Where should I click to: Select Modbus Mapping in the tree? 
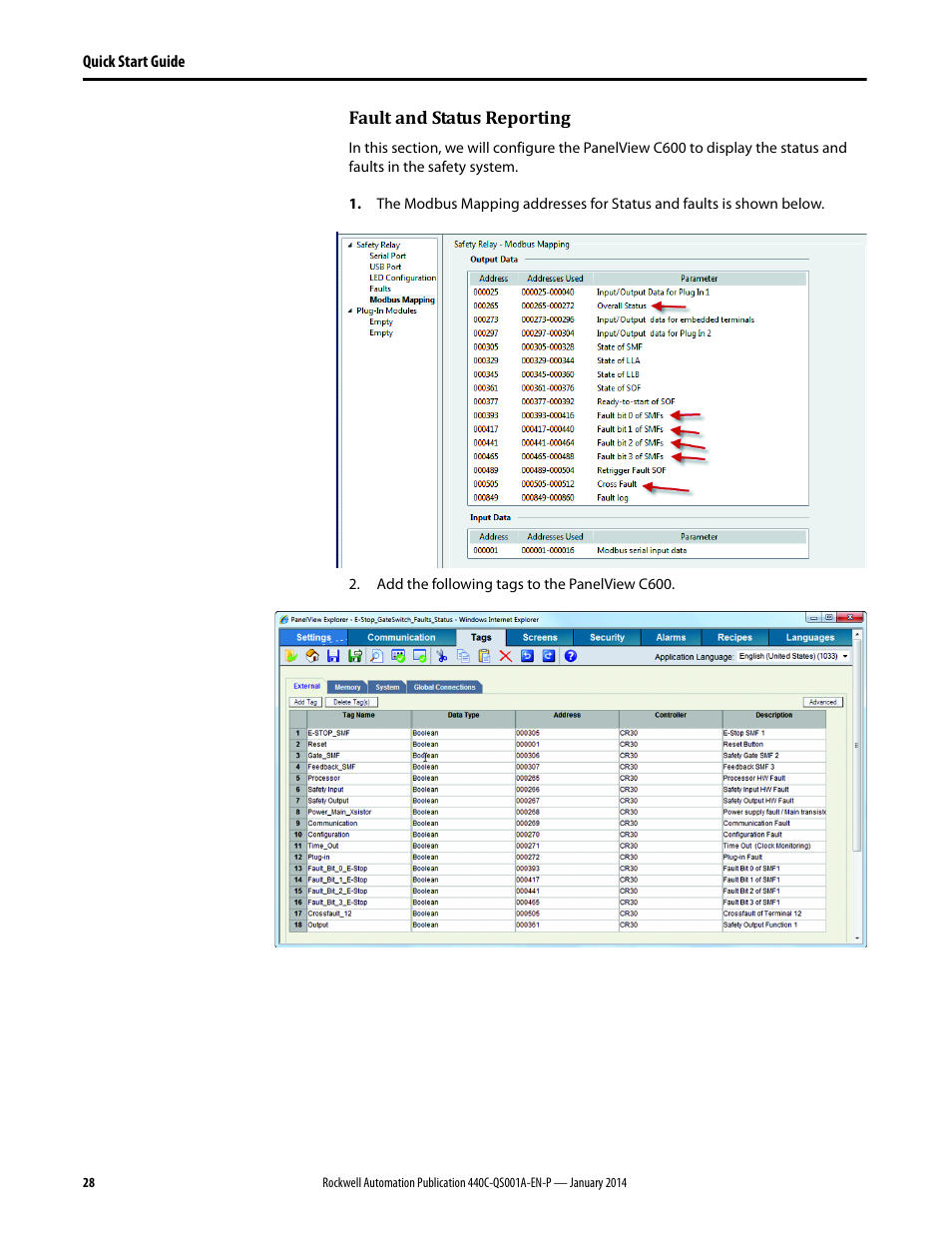402,300
